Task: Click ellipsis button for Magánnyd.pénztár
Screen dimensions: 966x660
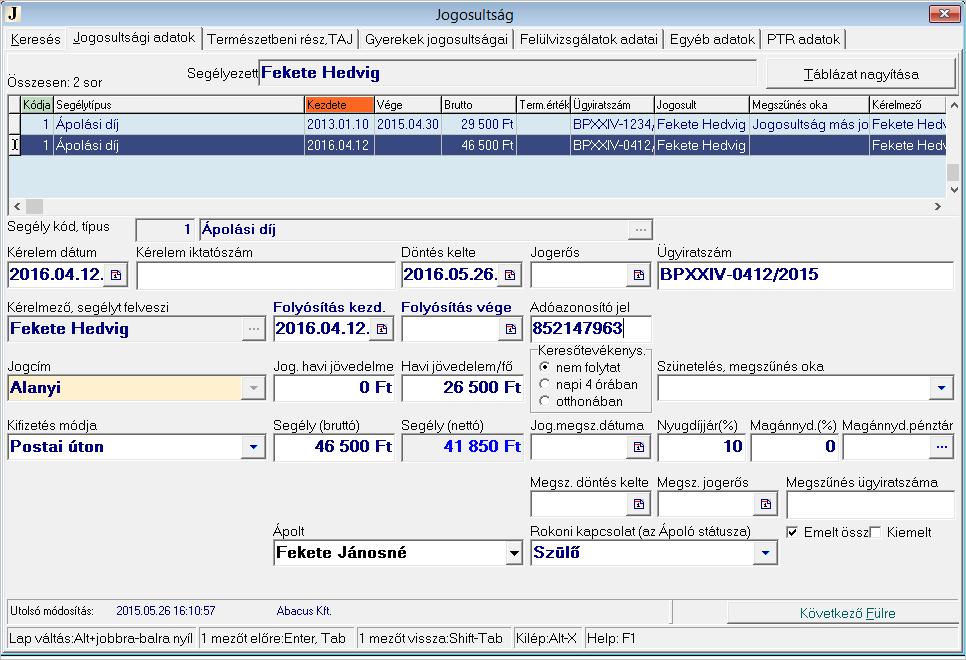Action: (x=941, y=447)
